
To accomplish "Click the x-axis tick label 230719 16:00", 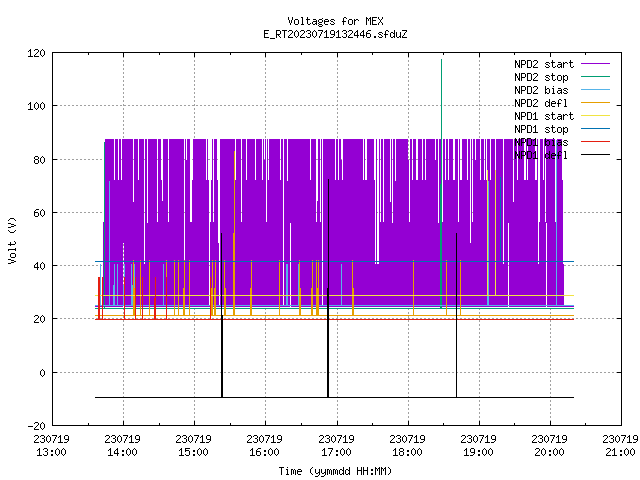I will (x=264, y=446).
